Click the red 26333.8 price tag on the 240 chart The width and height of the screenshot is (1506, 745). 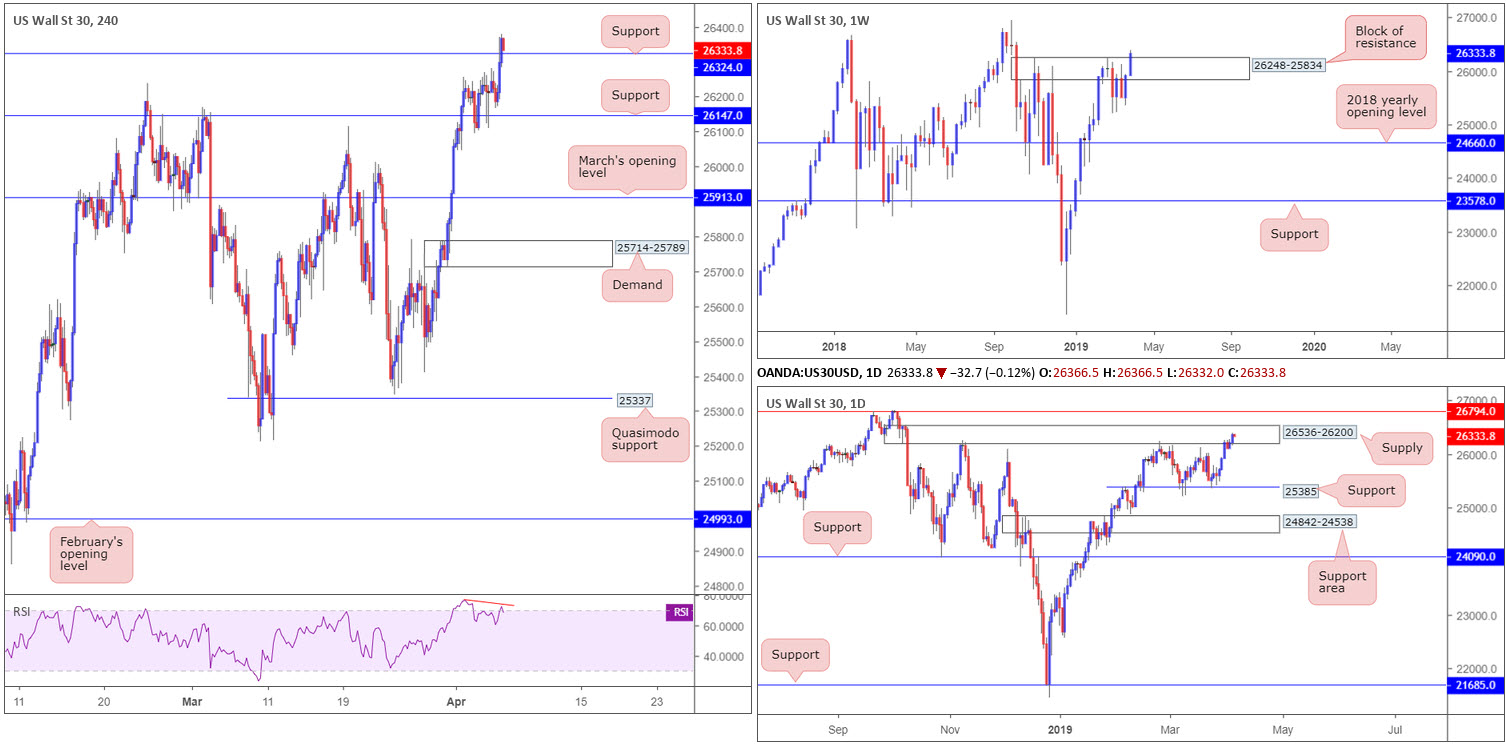pos(721,51)
